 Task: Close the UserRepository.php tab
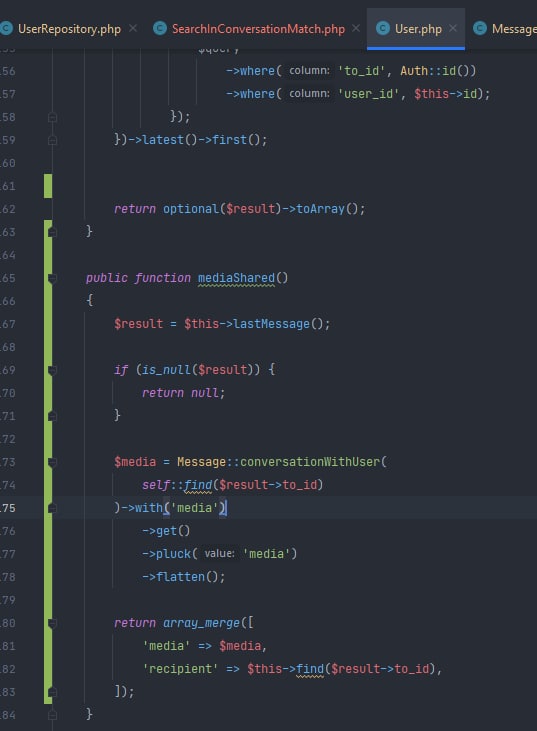[x=133, y=28]
